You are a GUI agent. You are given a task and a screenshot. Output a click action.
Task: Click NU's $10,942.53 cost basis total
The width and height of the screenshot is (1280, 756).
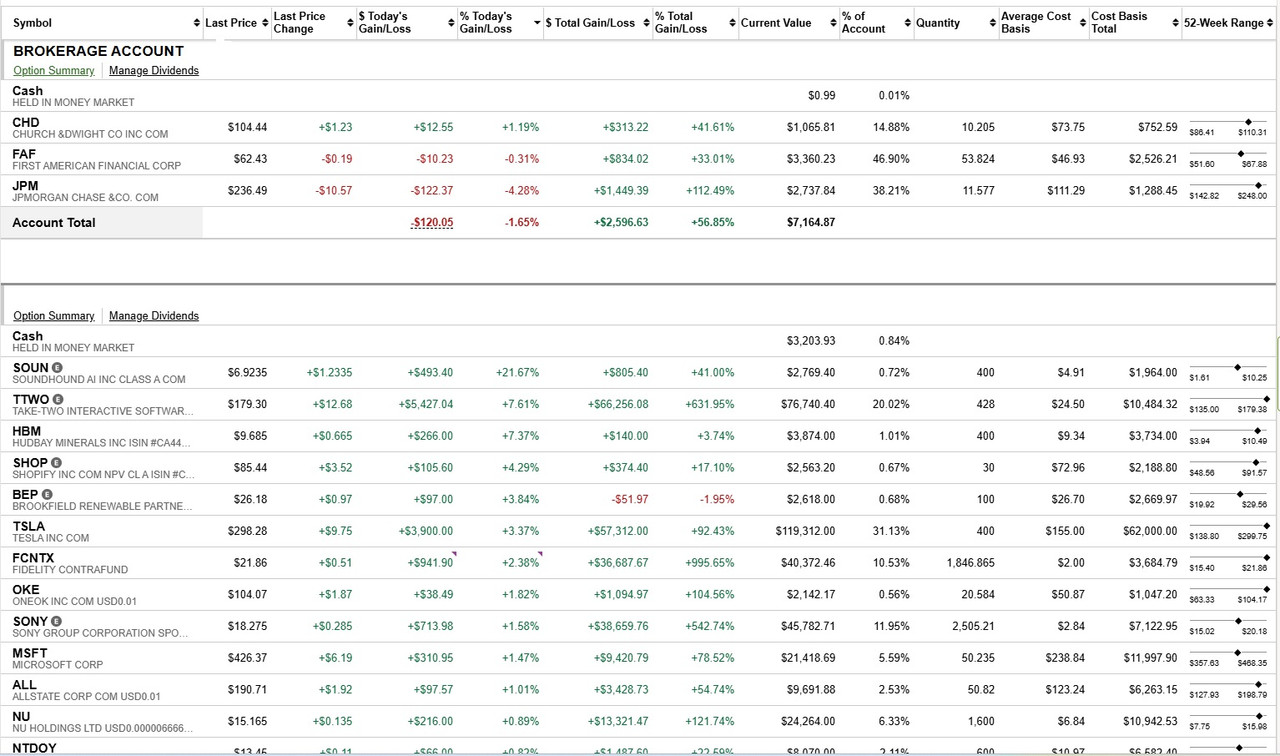[x=1150, y=721]
